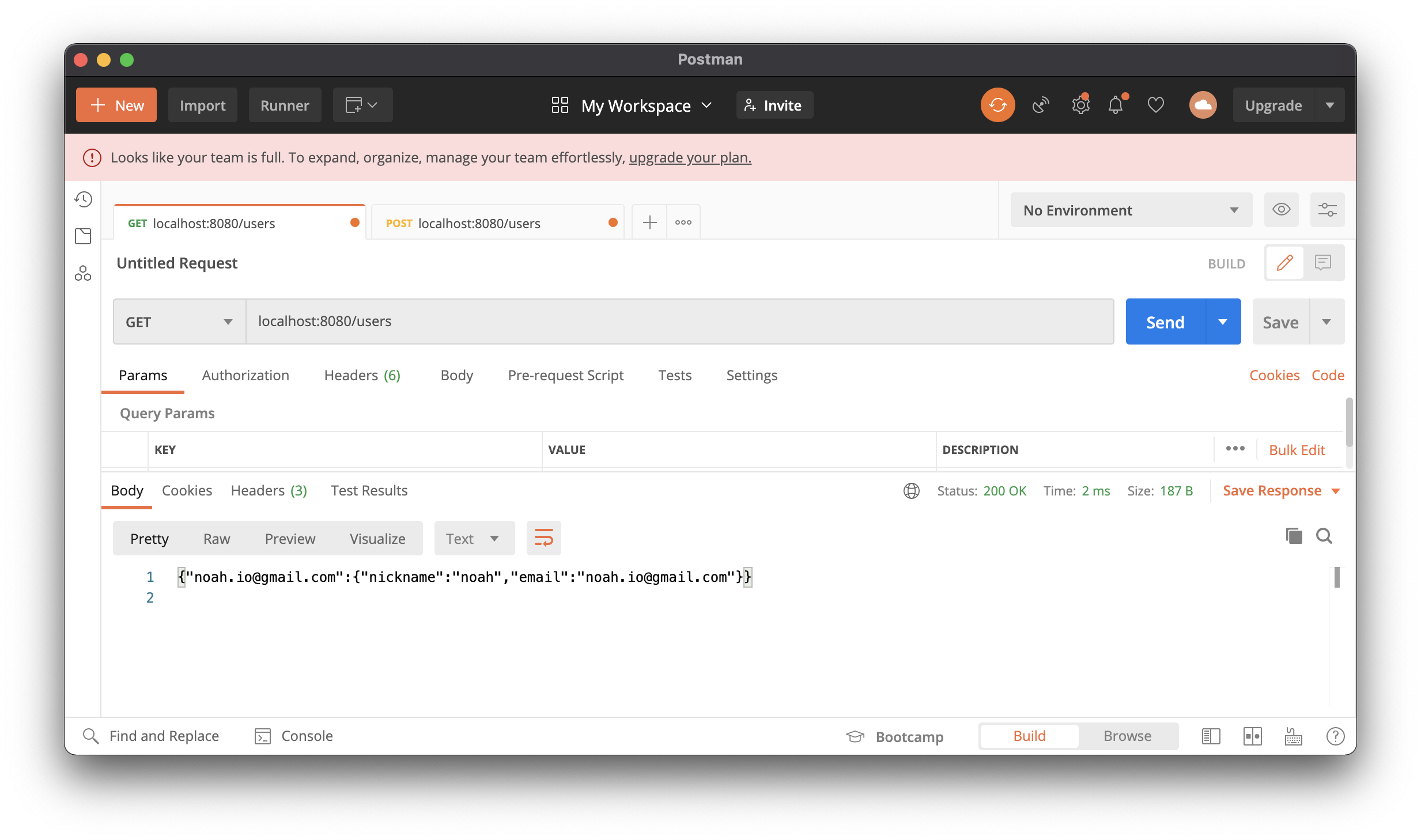1421x840 pixels.
Task: Switch to the Build mode pencil icon
Action: pos(1284,263)
